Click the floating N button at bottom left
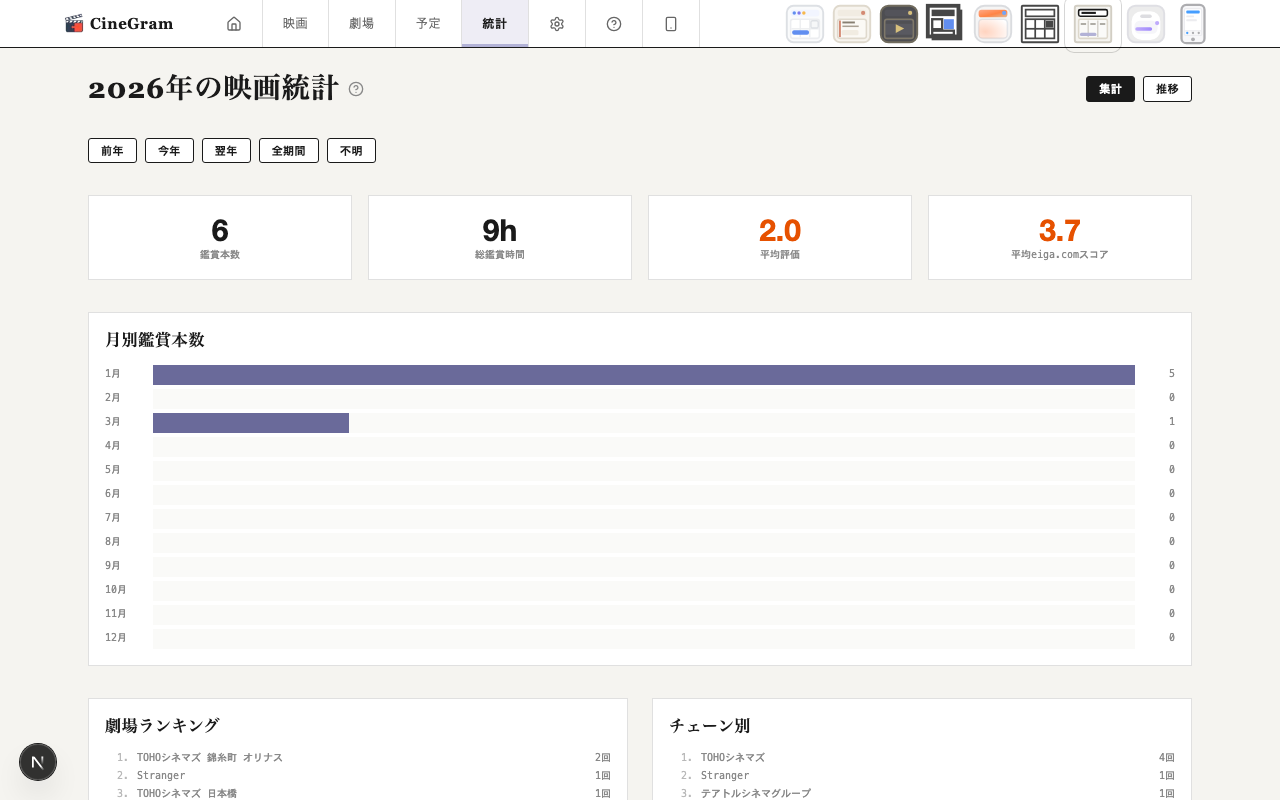1280x800 pixels. pyautogui.click(x=38, y=762)
